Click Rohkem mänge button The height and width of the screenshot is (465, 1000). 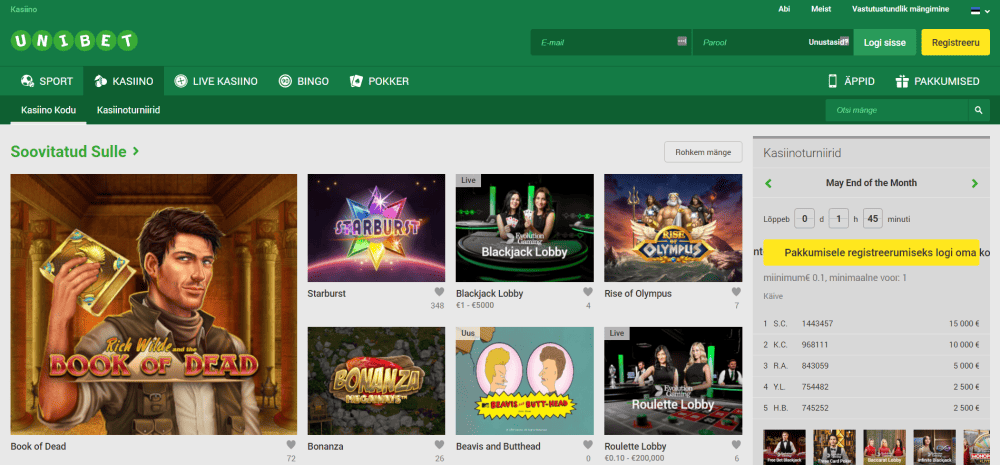(x=703, y=152)
